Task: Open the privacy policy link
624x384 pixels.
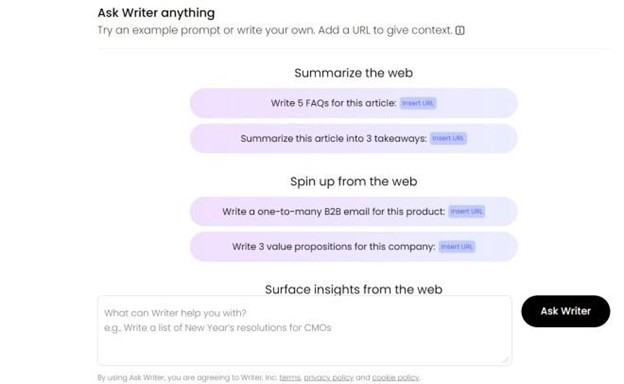Action: coord(328,377)
